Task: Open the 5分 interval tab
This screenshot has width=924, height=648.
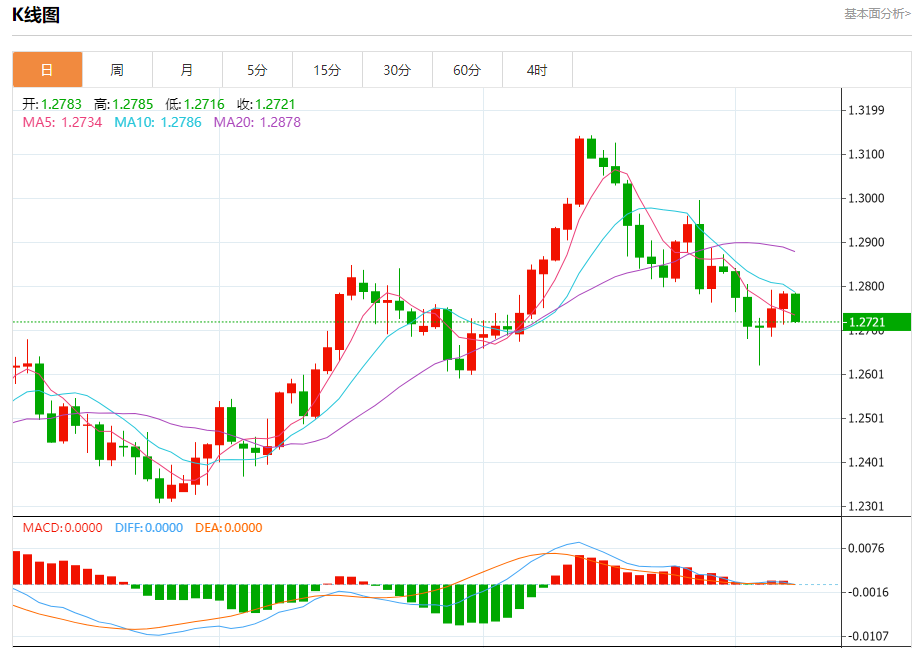Action: click(257, 70)
